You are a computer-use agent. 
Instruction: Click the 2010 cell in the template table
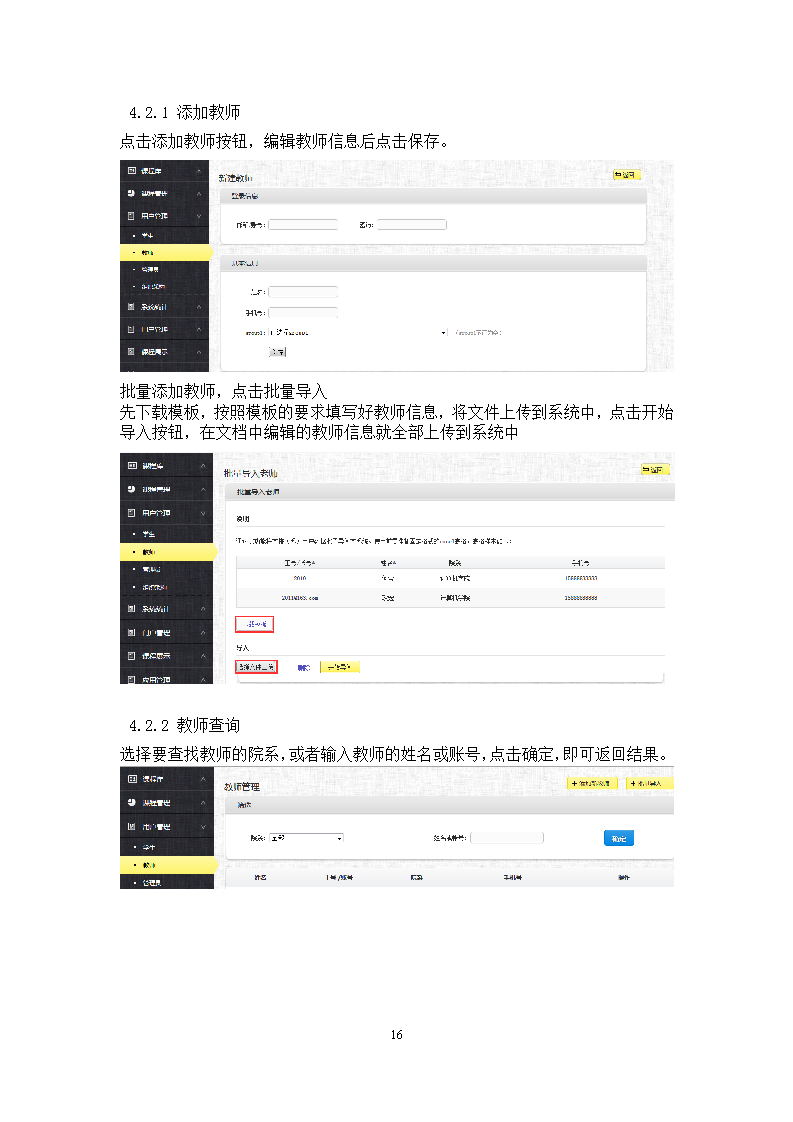pyautogui.click(x=300, y=578)
